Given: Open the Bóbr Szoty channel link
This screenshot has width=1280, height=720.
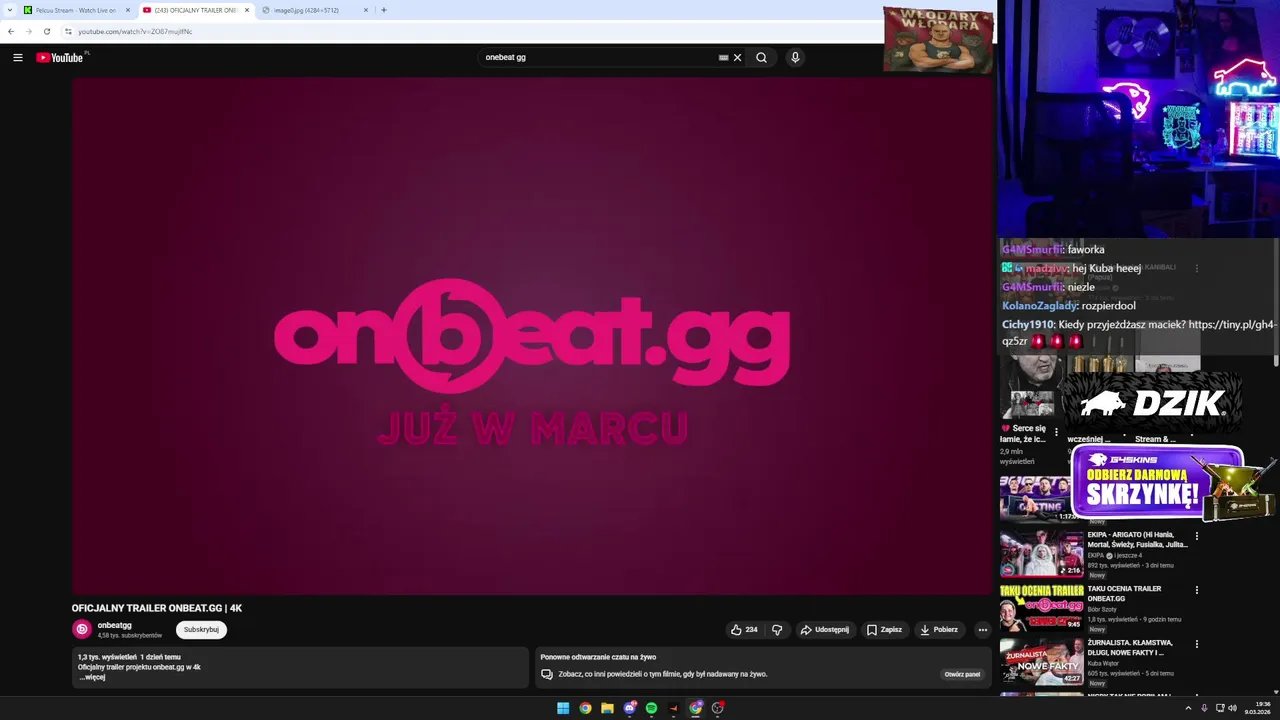Looking at the screenshot, I should (1102, 609).
